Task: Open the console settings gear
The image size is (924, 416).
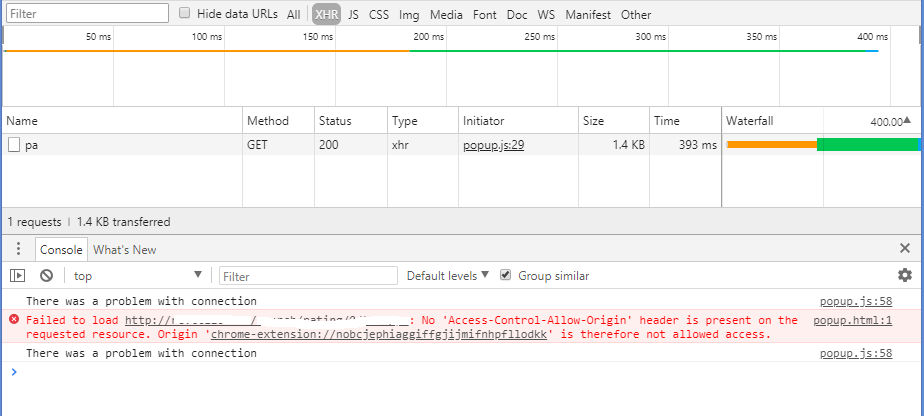Action: point(905,275)
